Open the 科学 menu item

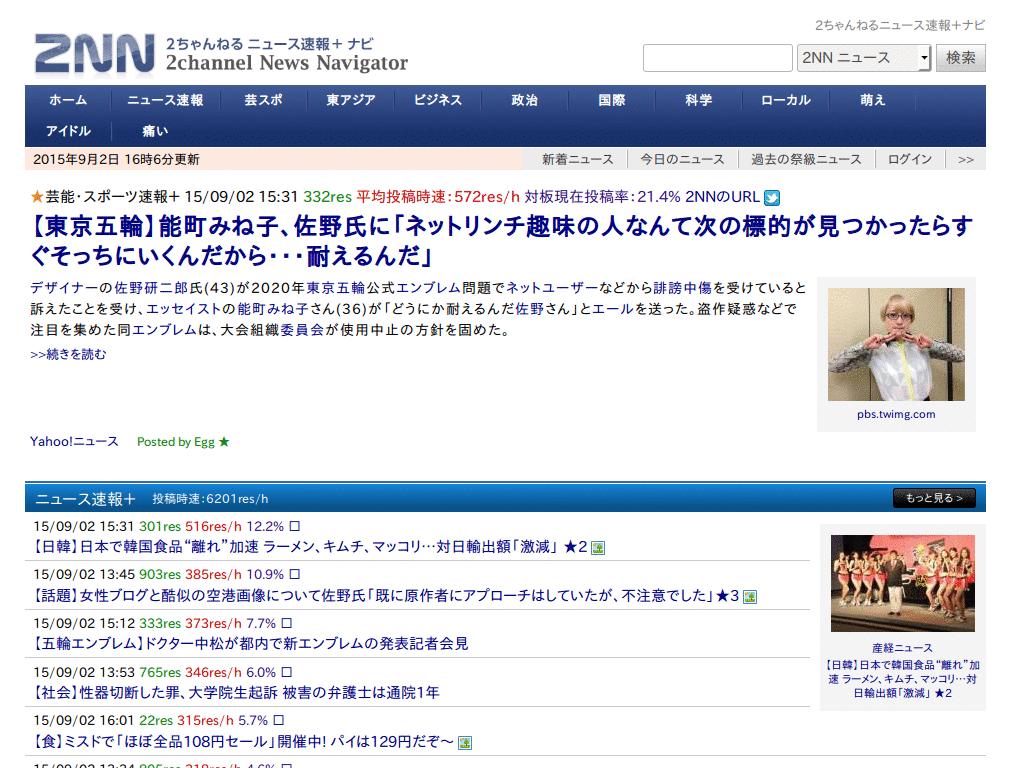[x=698, y=100]
